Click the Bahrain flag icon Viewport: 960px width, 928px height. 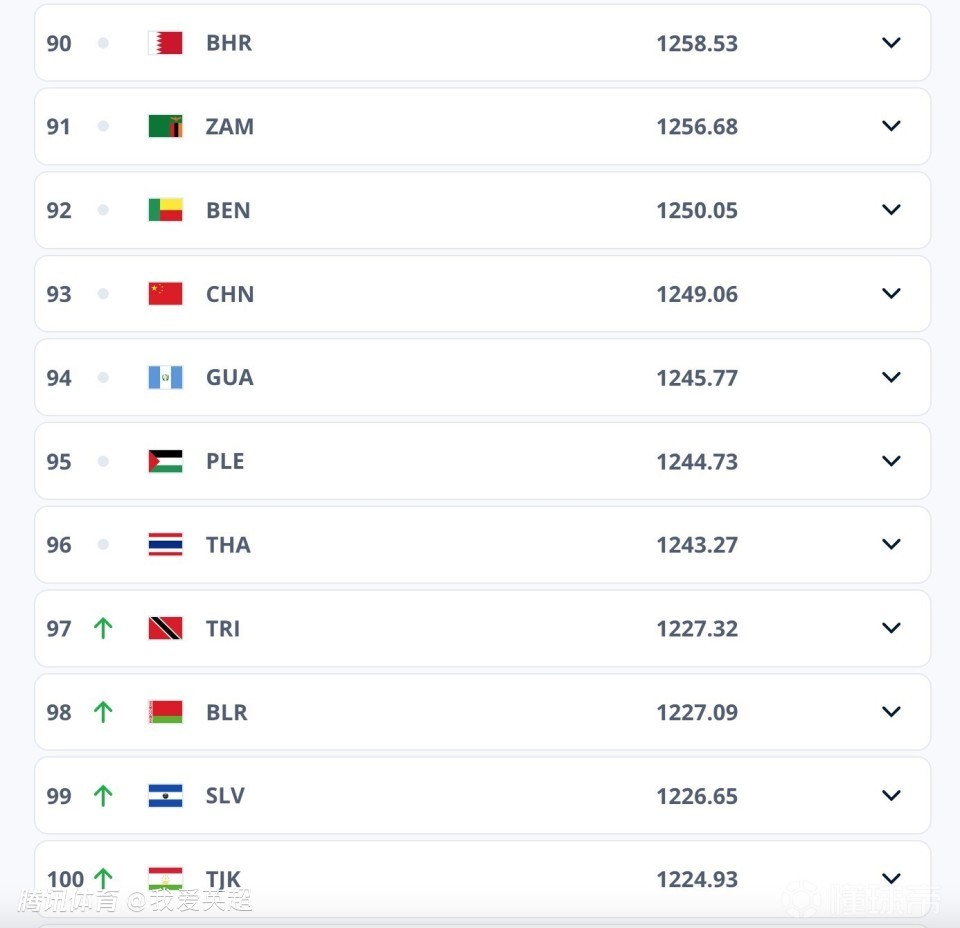point(165,43)
